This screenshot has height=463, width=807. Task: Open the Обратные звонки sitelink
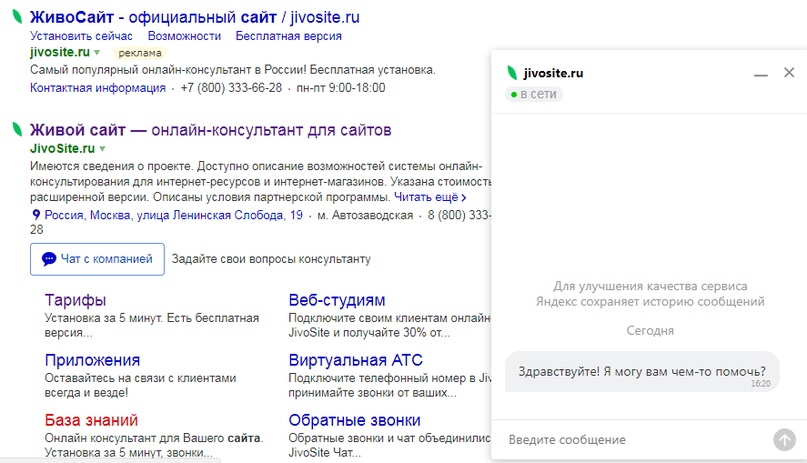tap(354, 420)
